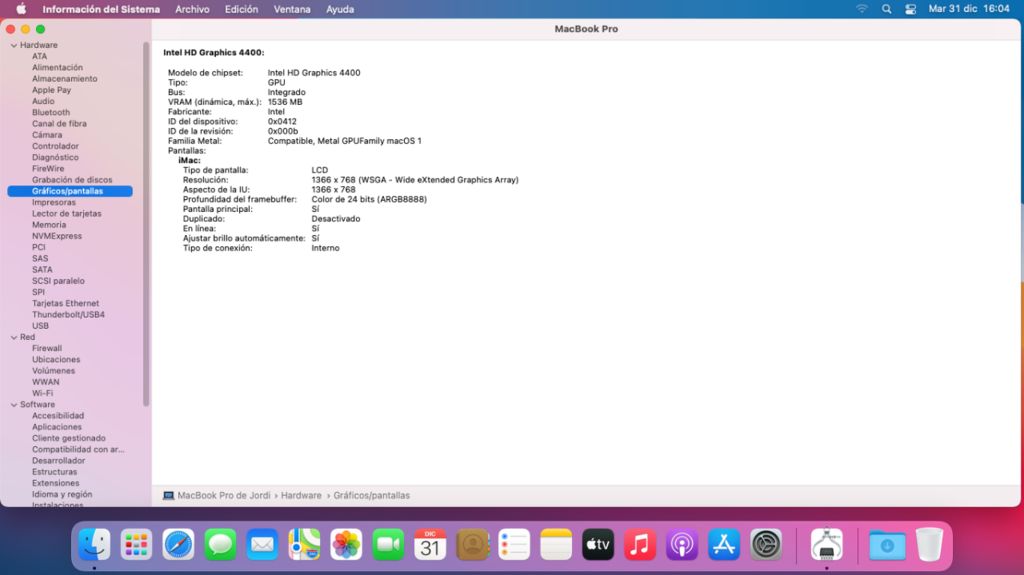Open the Ventana menu
1024x575 pixels.
coord(291,9)
